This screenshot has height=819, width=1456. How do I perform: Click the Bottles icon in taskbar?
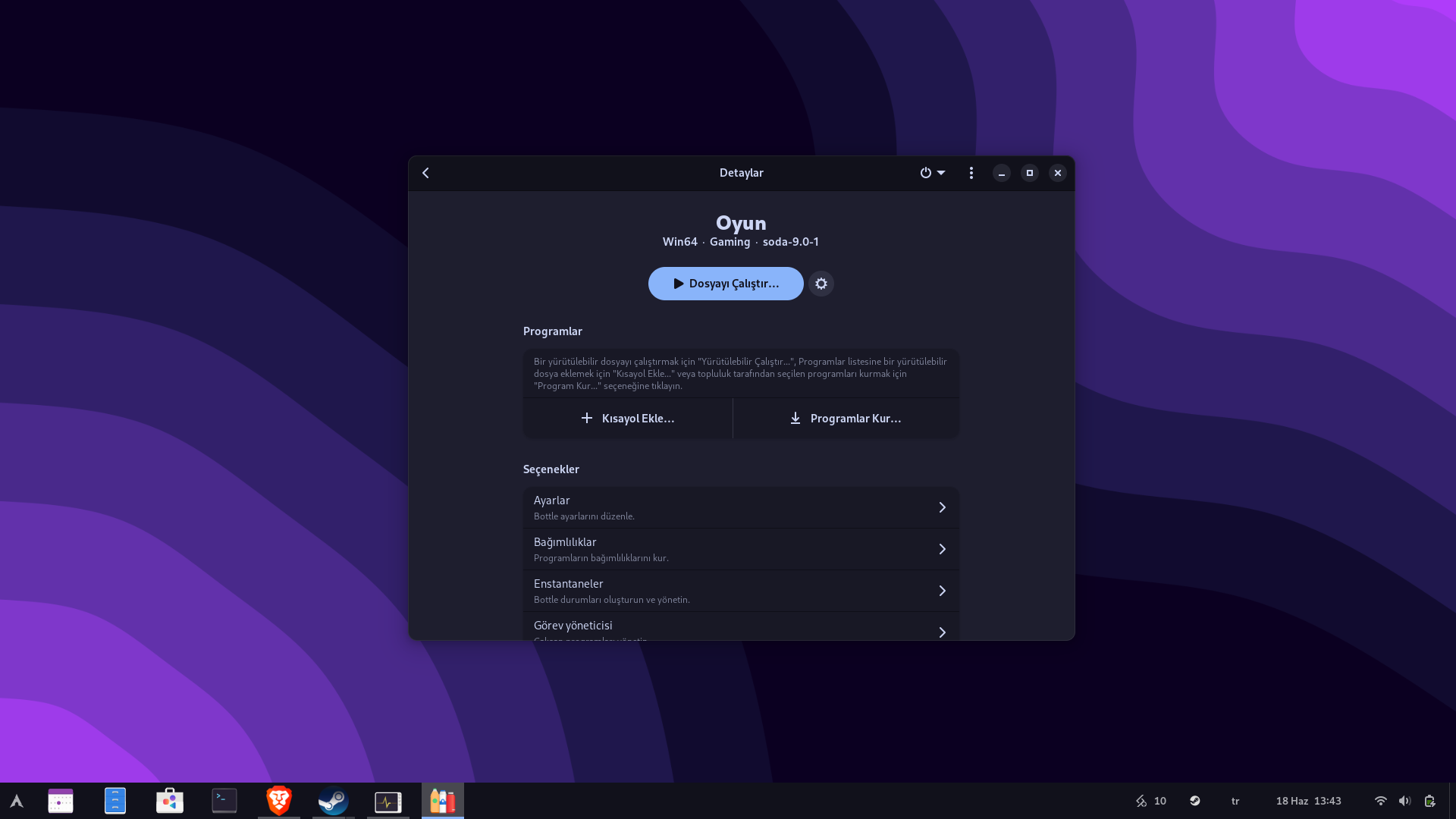pyautogui.click(x=443, y=801)
